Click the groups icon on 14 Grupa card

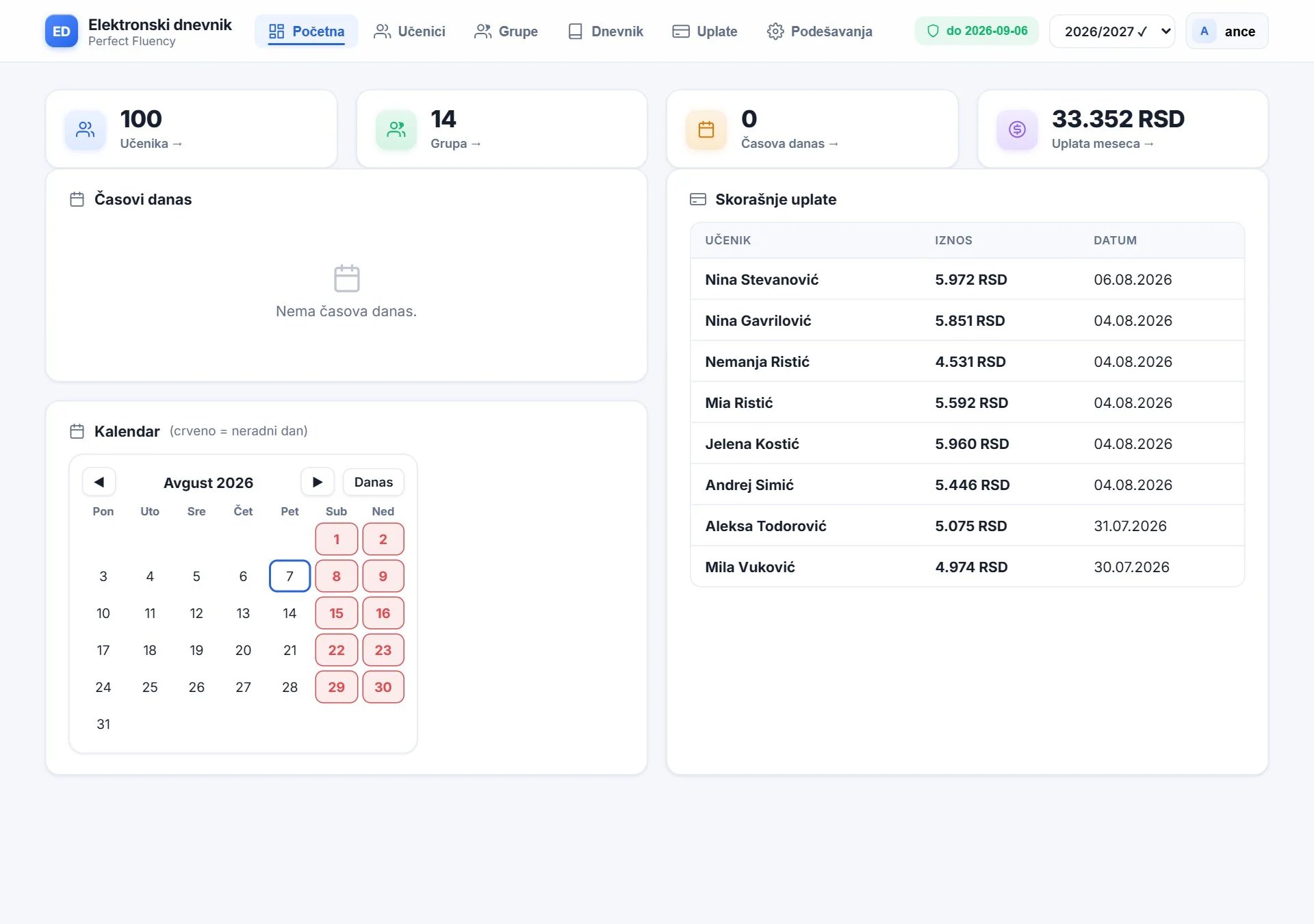point(396,129)
